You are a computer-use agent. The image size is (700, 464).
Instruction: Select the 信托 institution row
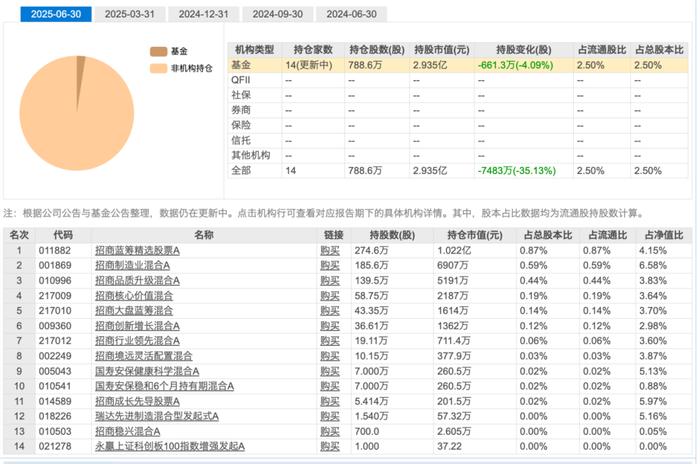(x=458, y=140)
